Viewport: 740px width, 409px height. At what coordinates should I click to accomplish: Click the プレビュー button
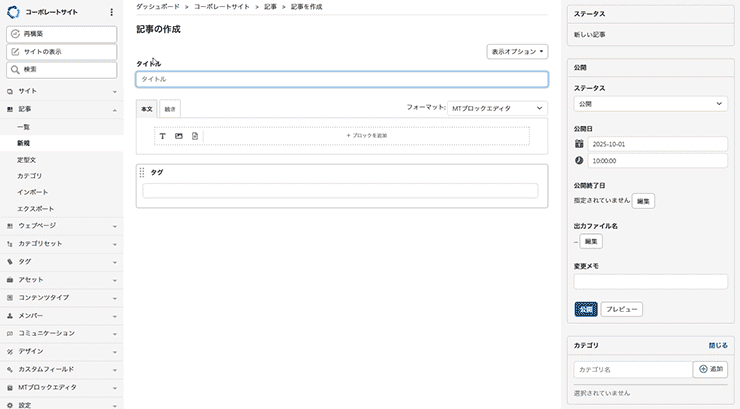(621, 310)
